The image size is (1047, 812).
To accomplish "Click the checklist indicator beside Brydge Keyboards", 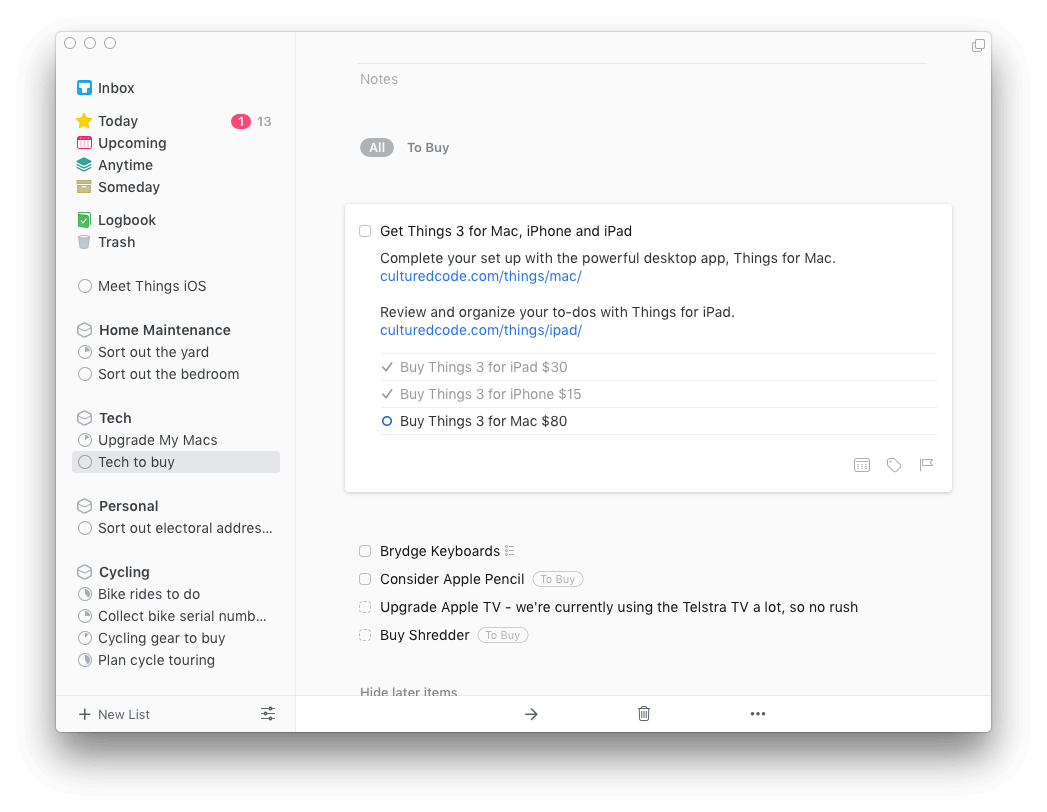I will (509, 551).
